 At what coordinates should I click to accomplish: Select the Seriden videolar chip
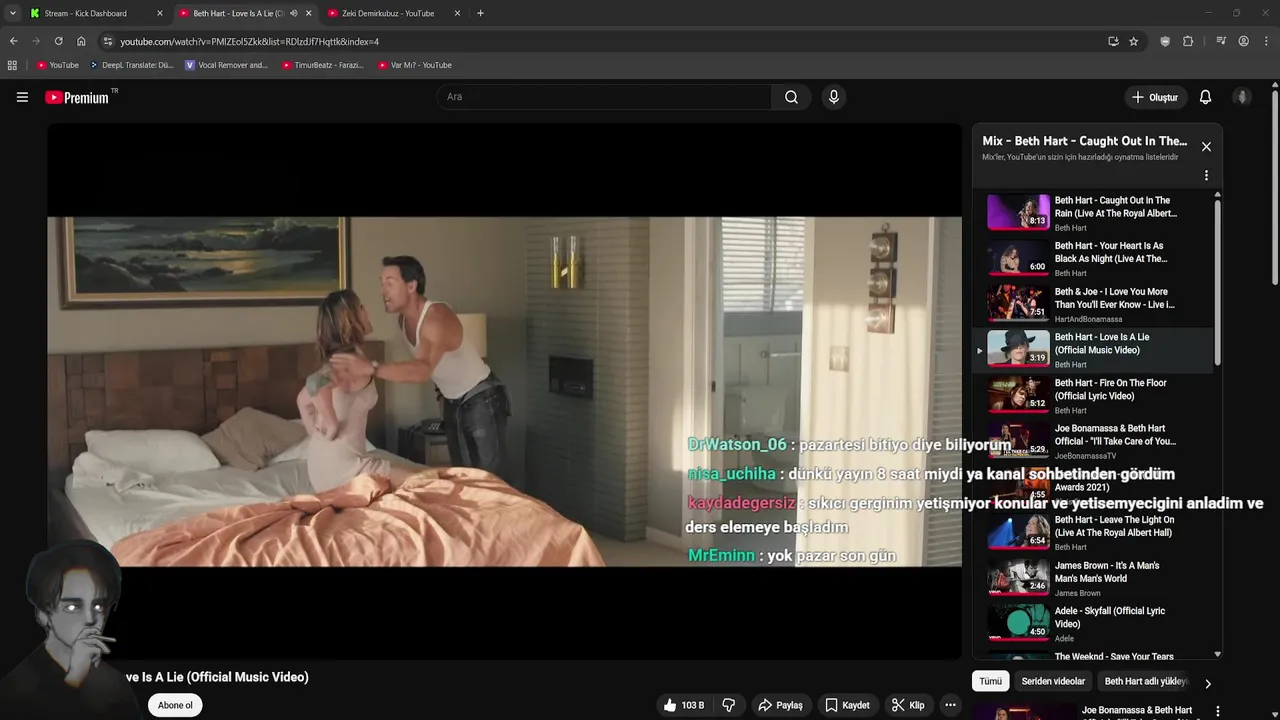tap(1053, 681)
